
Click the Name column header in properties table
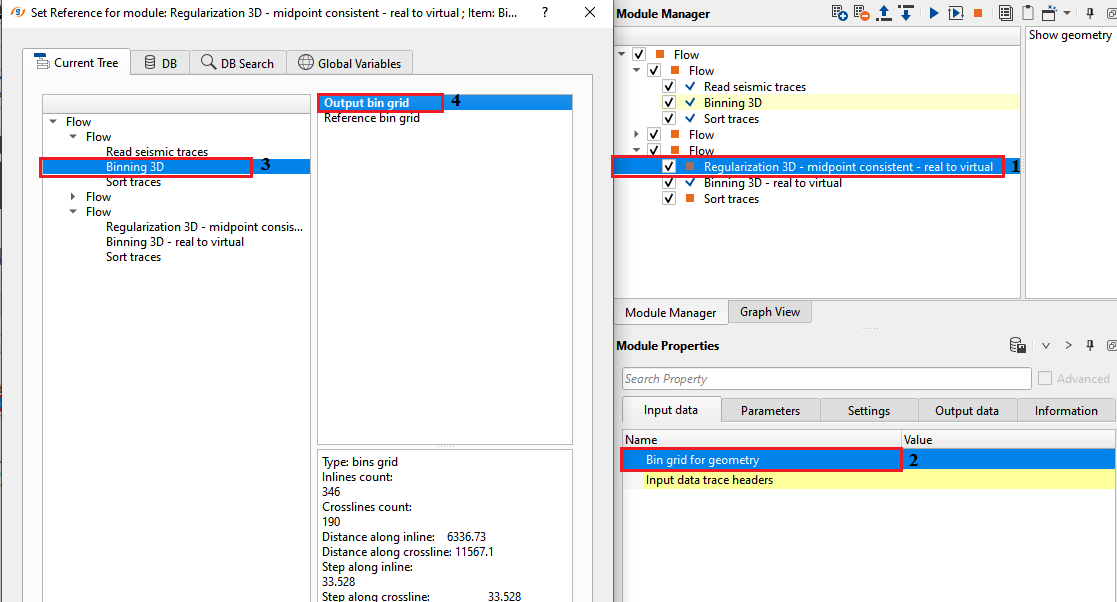click(x=762, y=440)
